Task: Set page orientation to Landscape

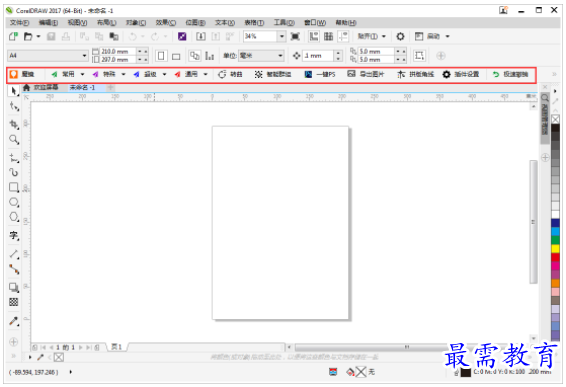Action: [176, 56]
